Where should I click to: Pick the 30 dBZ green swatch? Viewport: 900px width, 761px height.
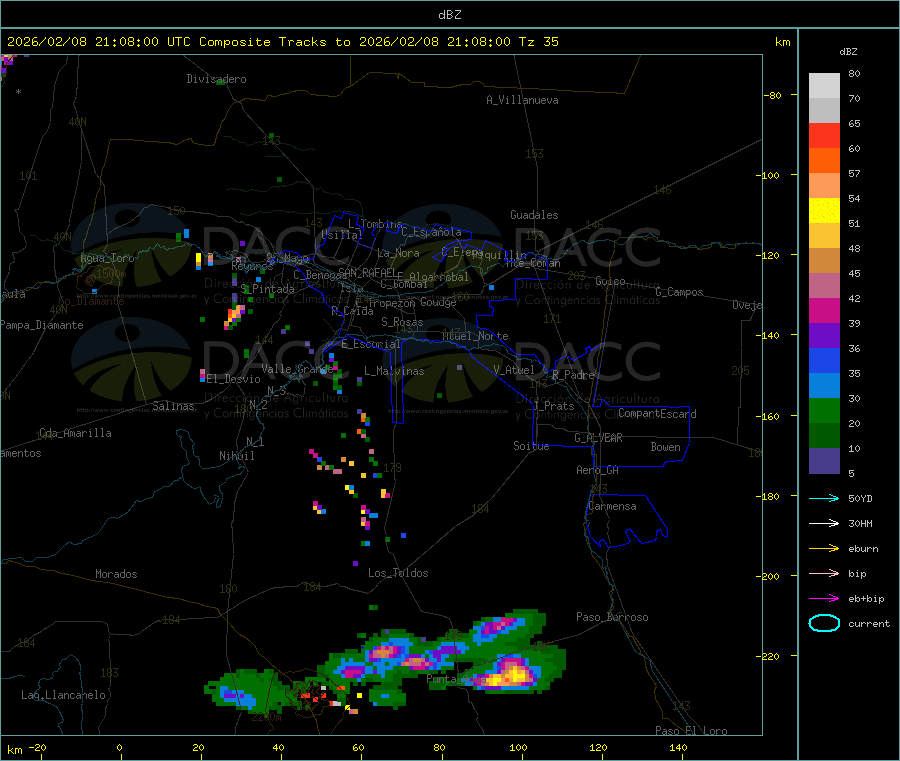point(824,410)
